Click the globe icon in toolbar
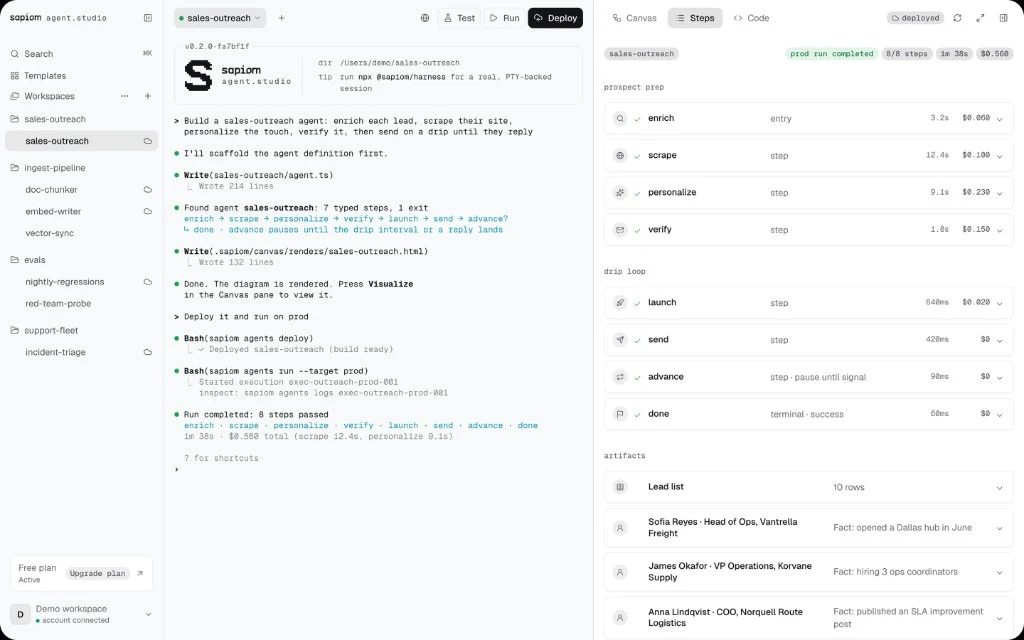 [x=425, y=18]
